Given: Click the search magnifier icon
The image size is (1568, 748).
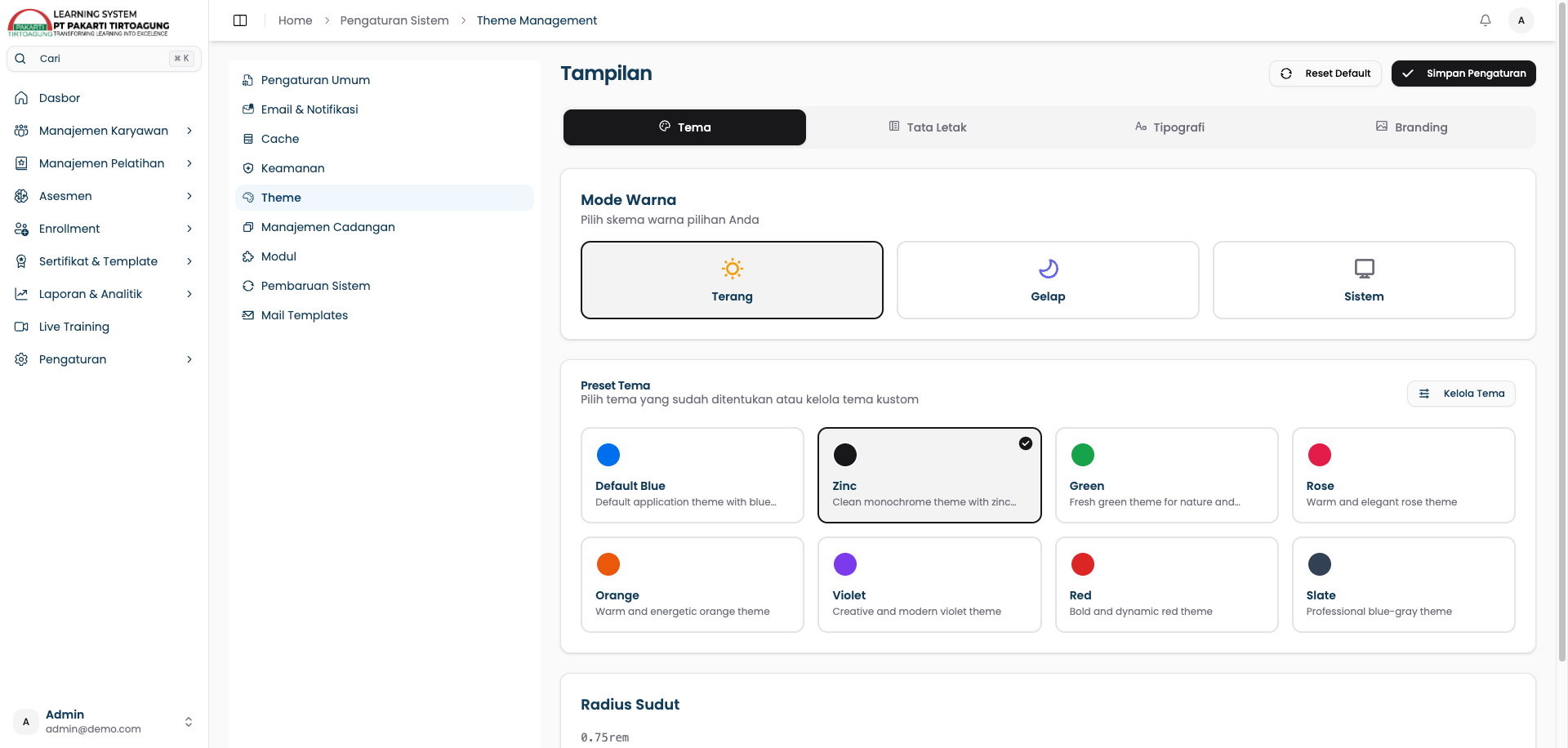Looking at the screenshot, I should pos(20,59).
